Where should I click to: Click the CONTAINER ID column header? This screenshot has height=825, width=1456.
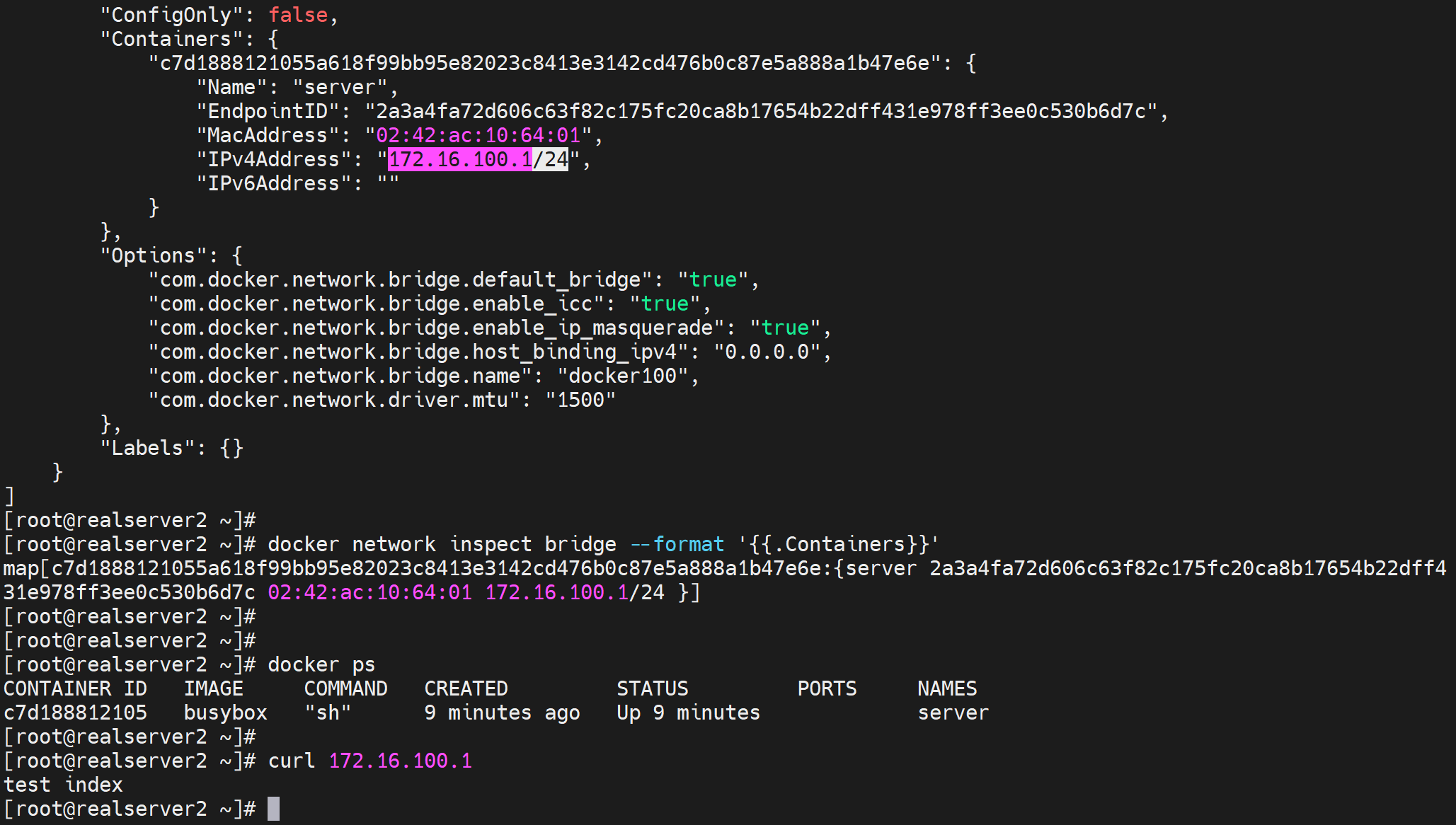pos(75,688)
